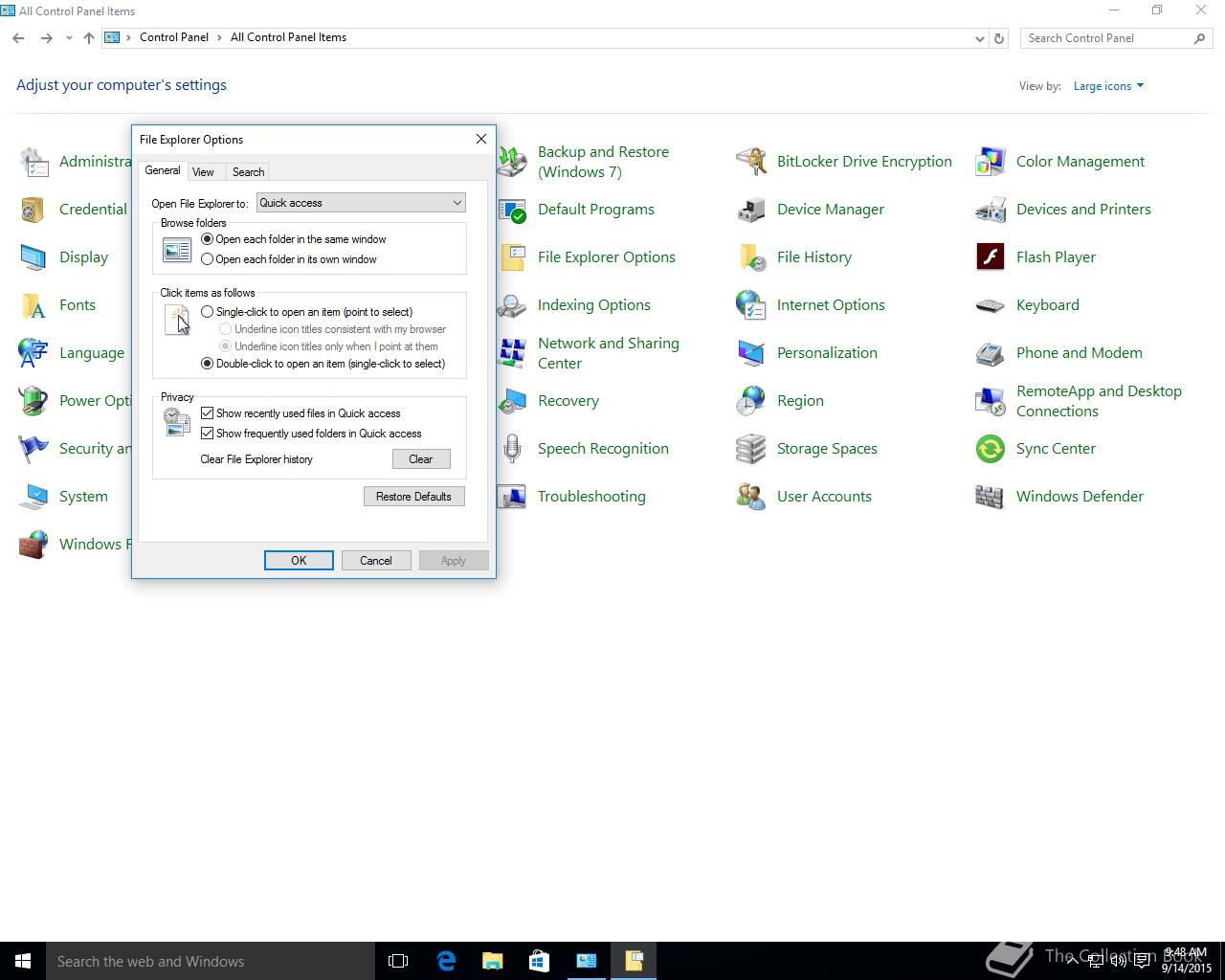Open the Store app from the taskbar
The width and height of the screenshot is (1225, 980).
tap(539, 961)
